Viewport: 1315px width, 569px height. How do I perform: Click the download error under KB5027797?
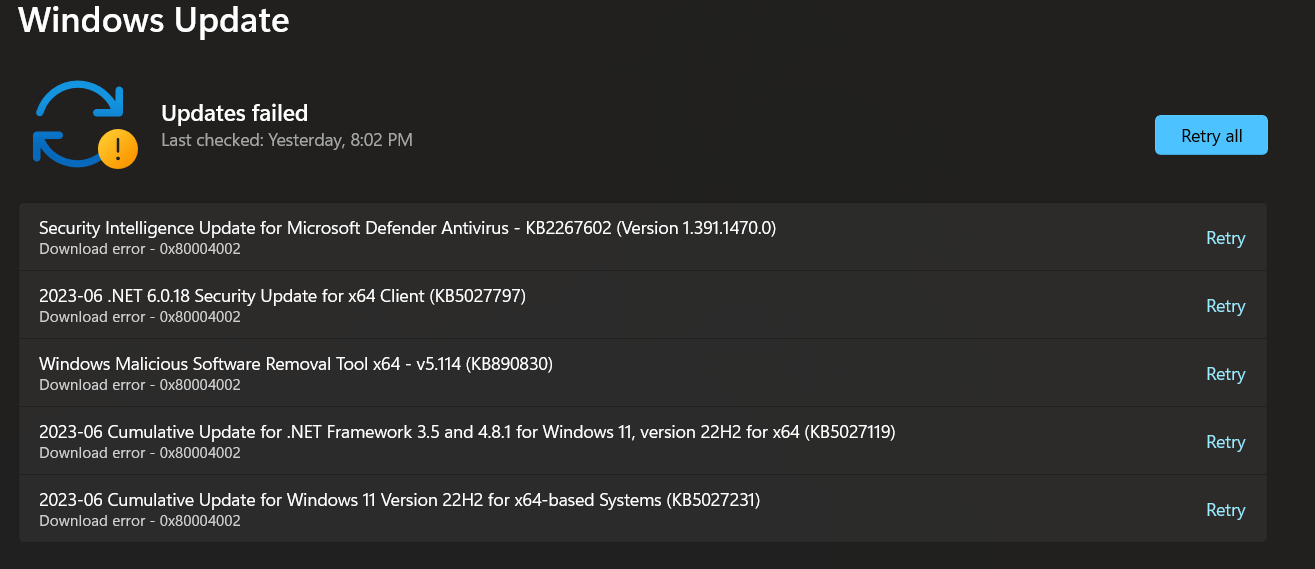(x=140, y=317)
